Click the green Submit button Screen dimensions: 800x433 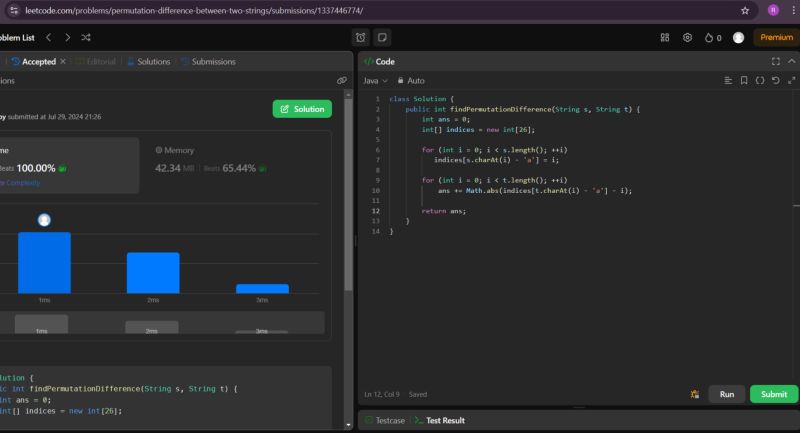[x=773, y=394]
